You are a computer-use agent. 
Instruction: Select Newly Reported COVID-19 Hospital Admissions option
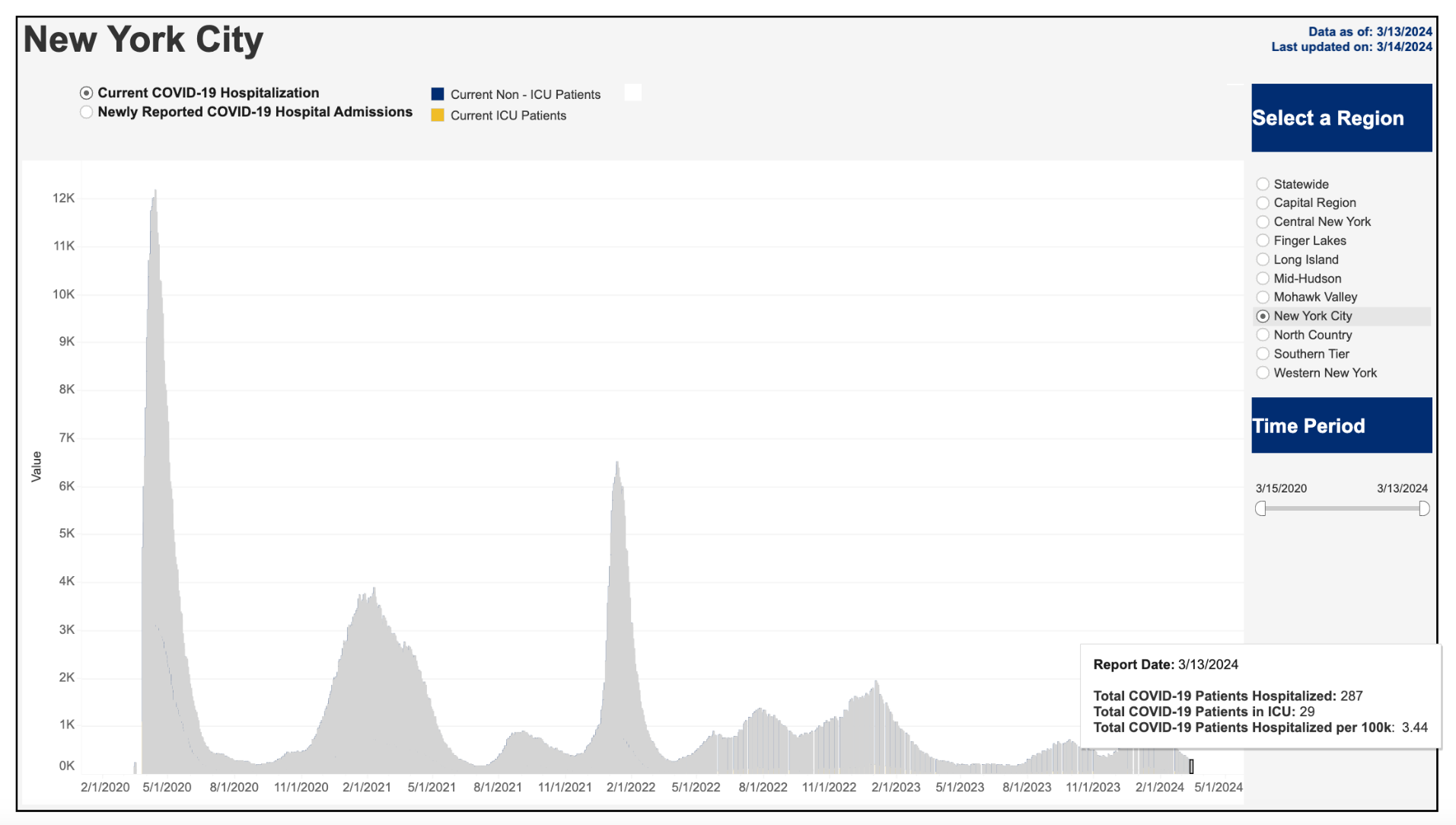[87, 112]
